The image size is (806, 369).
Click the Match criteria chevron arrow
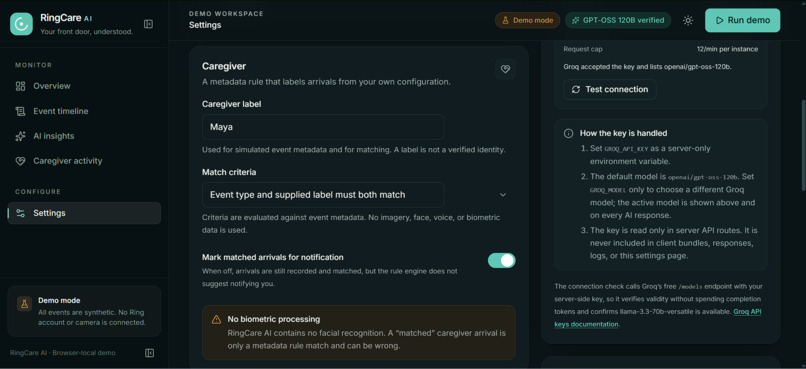point(503,195)
